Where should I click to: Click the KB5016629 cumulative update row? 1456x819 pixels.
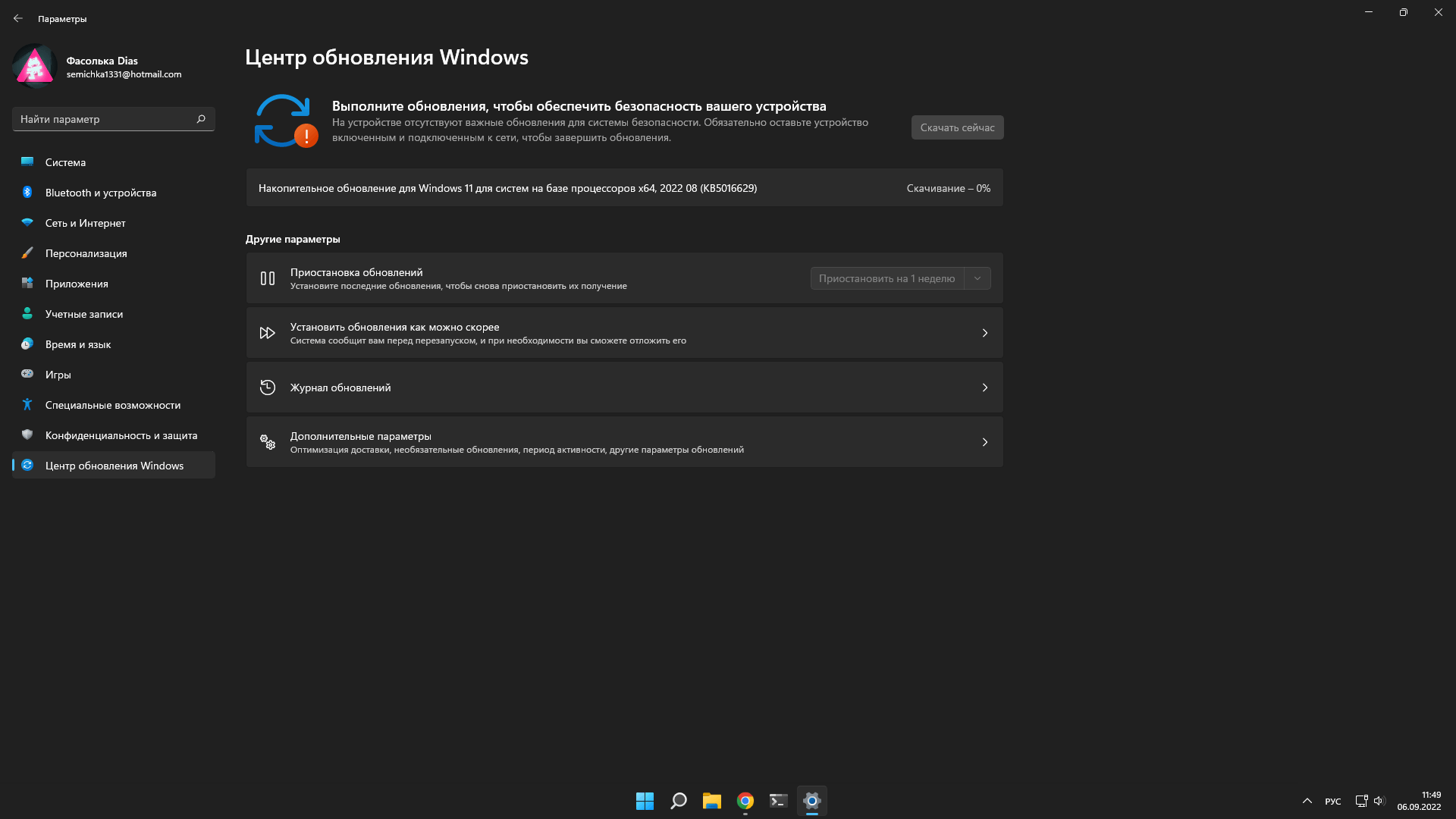click(x=624, y=188)
